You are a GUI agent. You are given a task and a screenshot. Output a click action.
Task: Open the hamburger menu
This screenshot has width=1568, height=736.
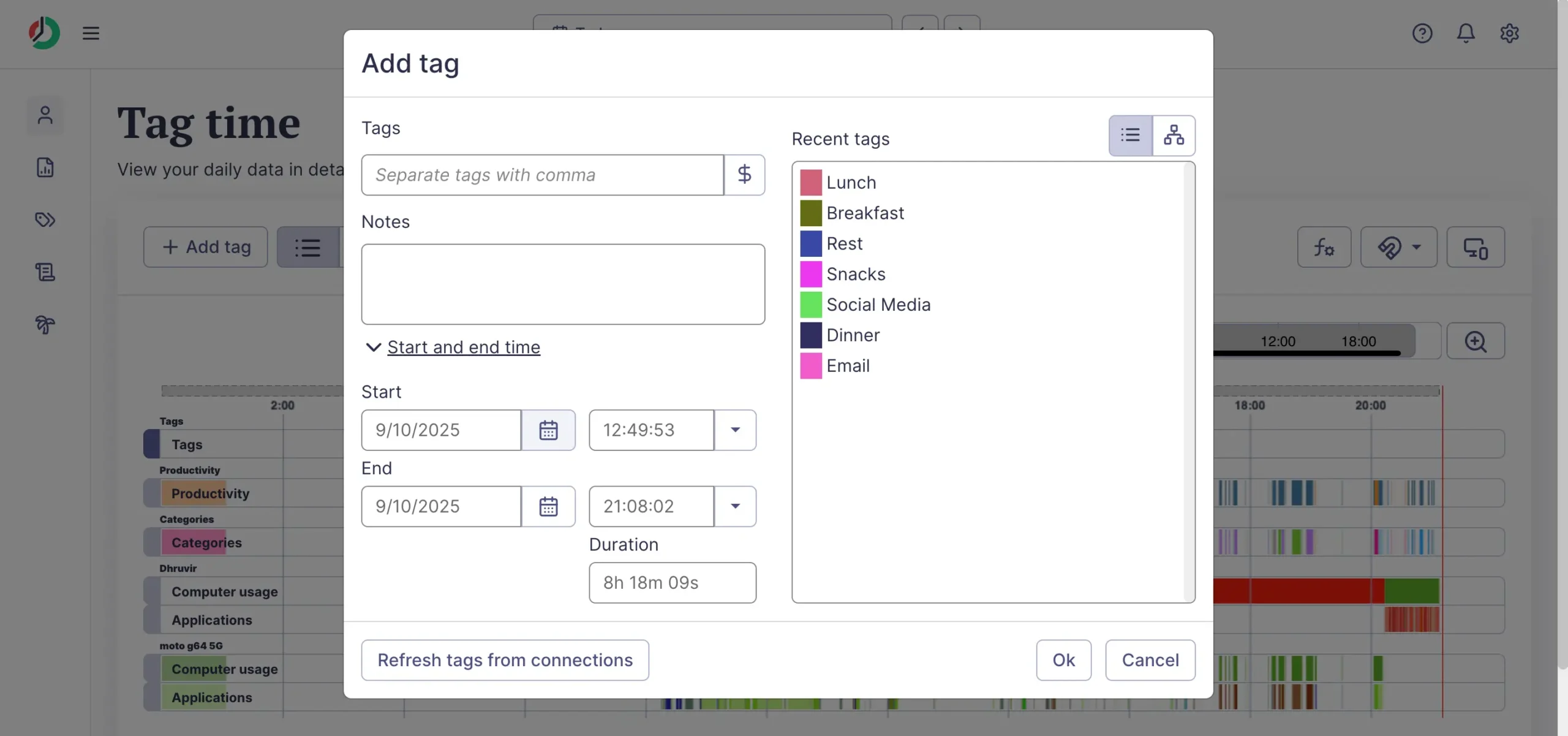pyautogui.click(x=91, y=33)
